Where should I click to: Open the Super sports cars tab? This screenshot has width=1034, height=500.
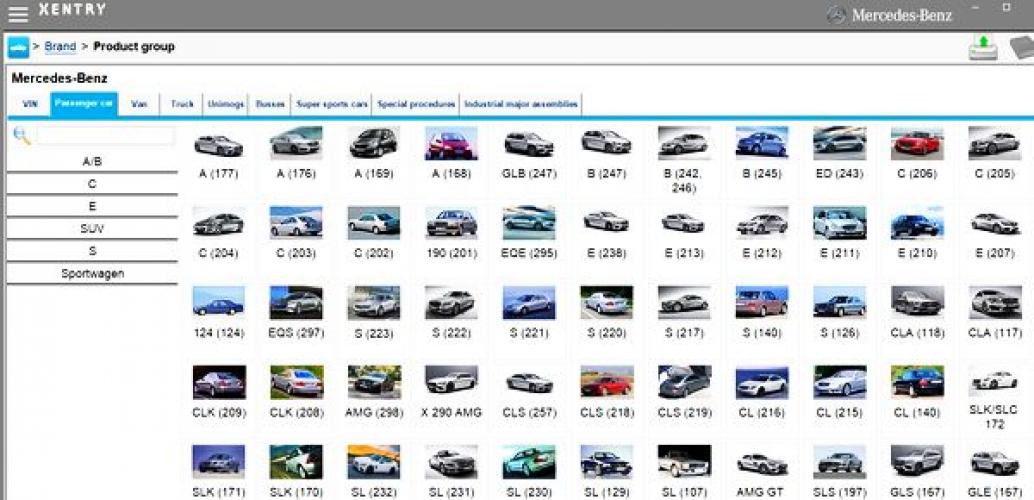332,104
